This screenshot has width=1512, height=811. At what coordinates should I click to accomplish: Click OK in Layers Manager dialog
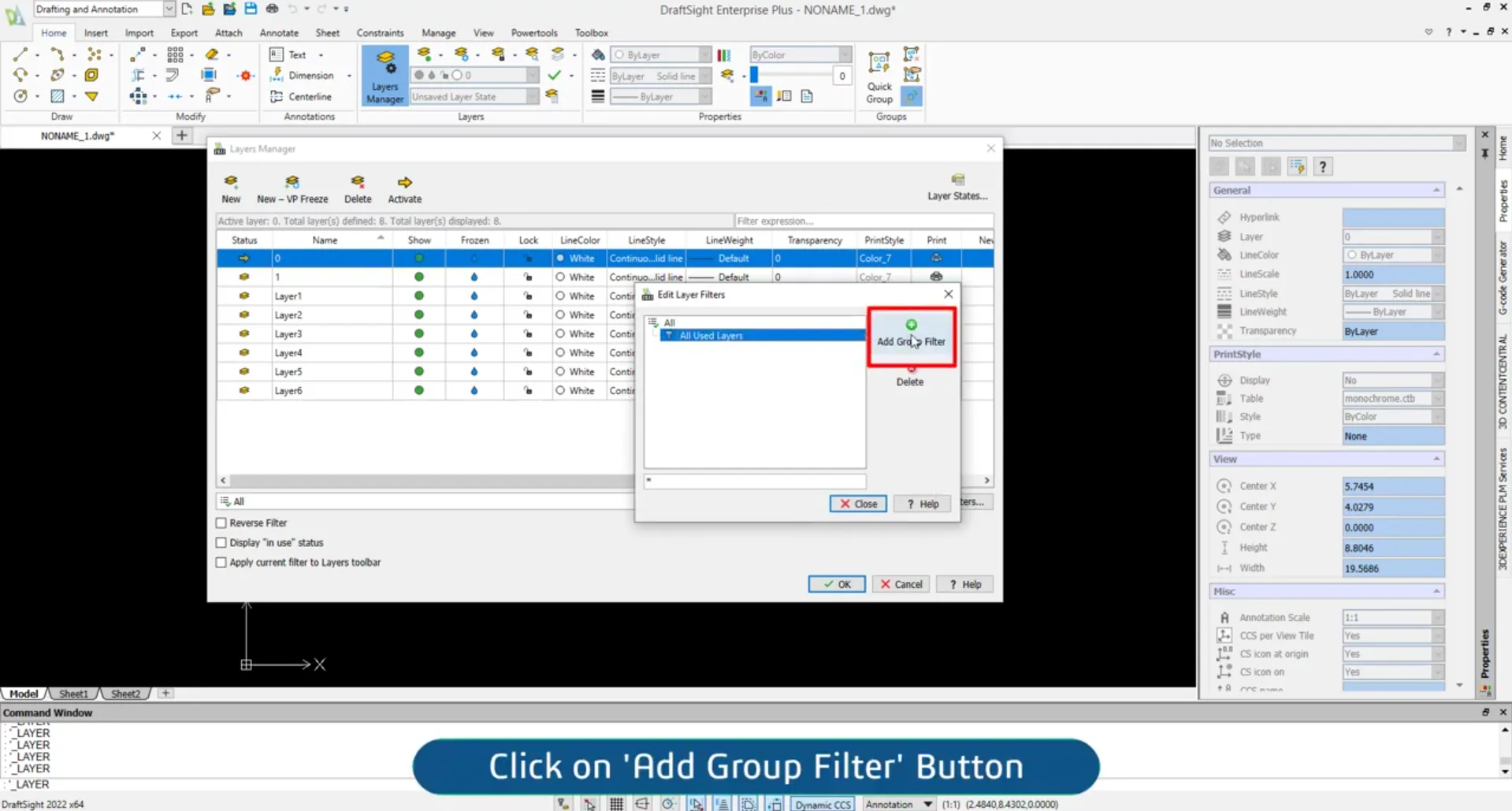coord(836,584)
